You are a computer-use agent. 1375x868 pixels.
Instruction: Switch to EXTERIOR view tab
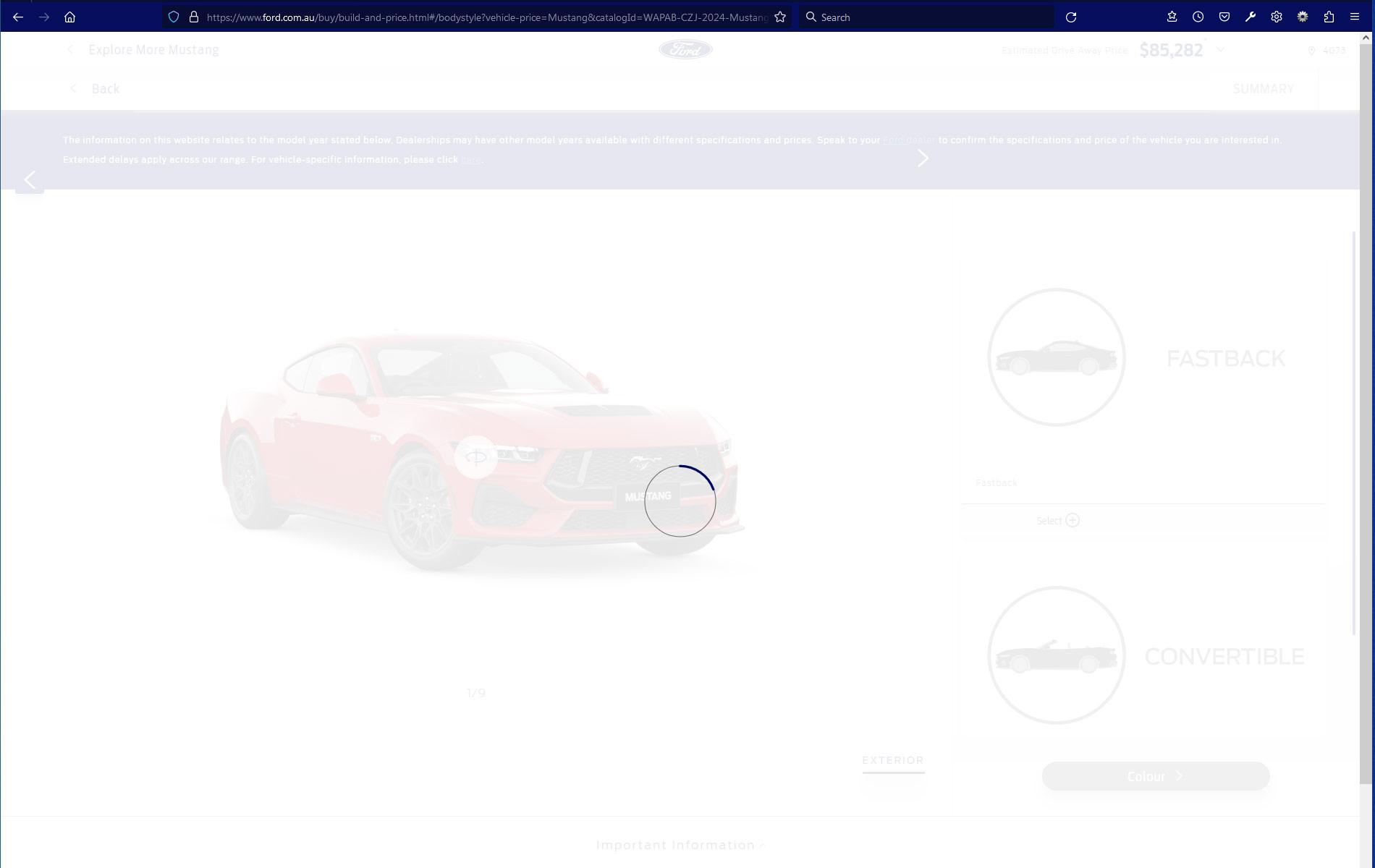click(x=893, y=760)
